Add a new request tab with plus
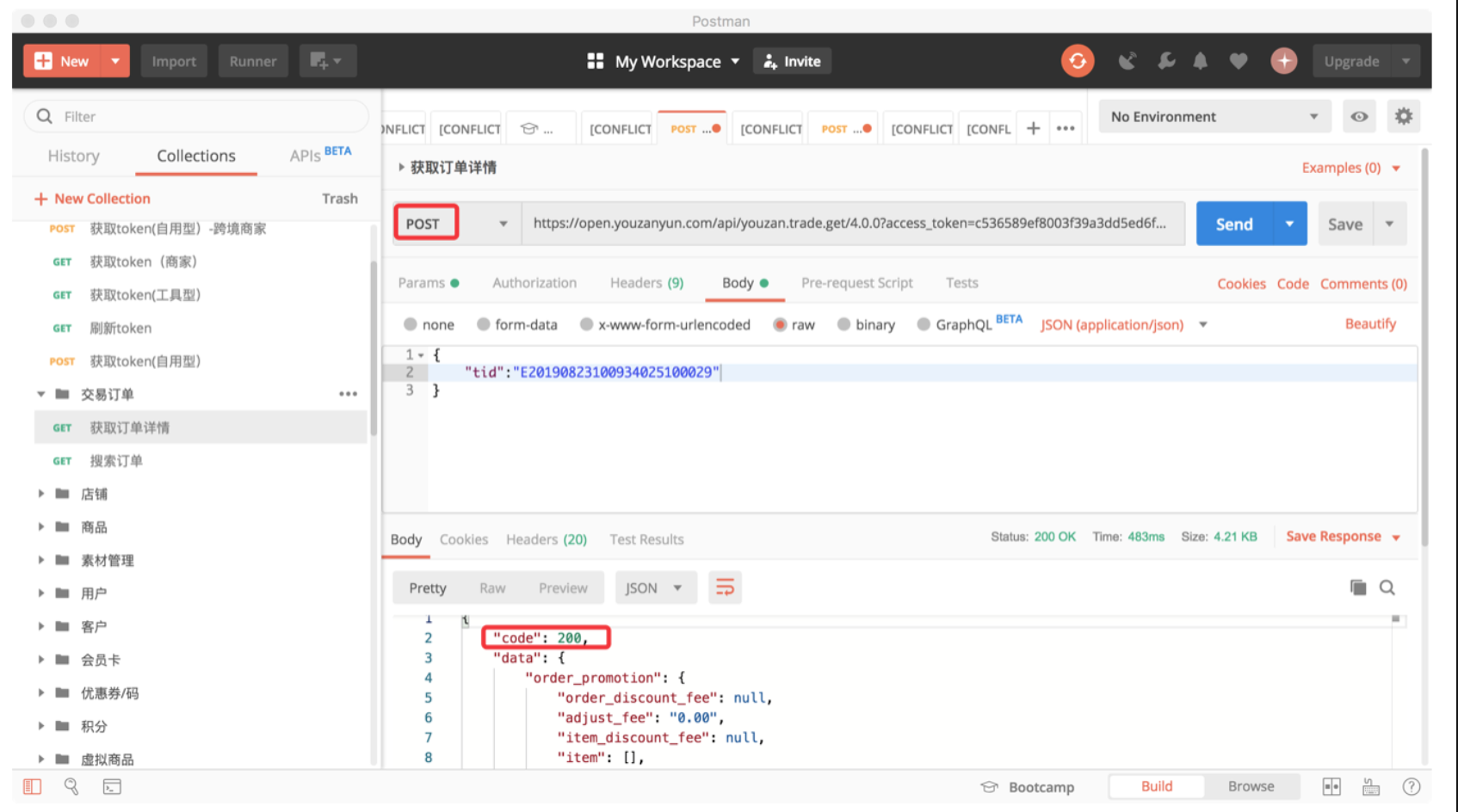The height and width of the screenshot is (812, 1458). click(x=1033, y=128)
